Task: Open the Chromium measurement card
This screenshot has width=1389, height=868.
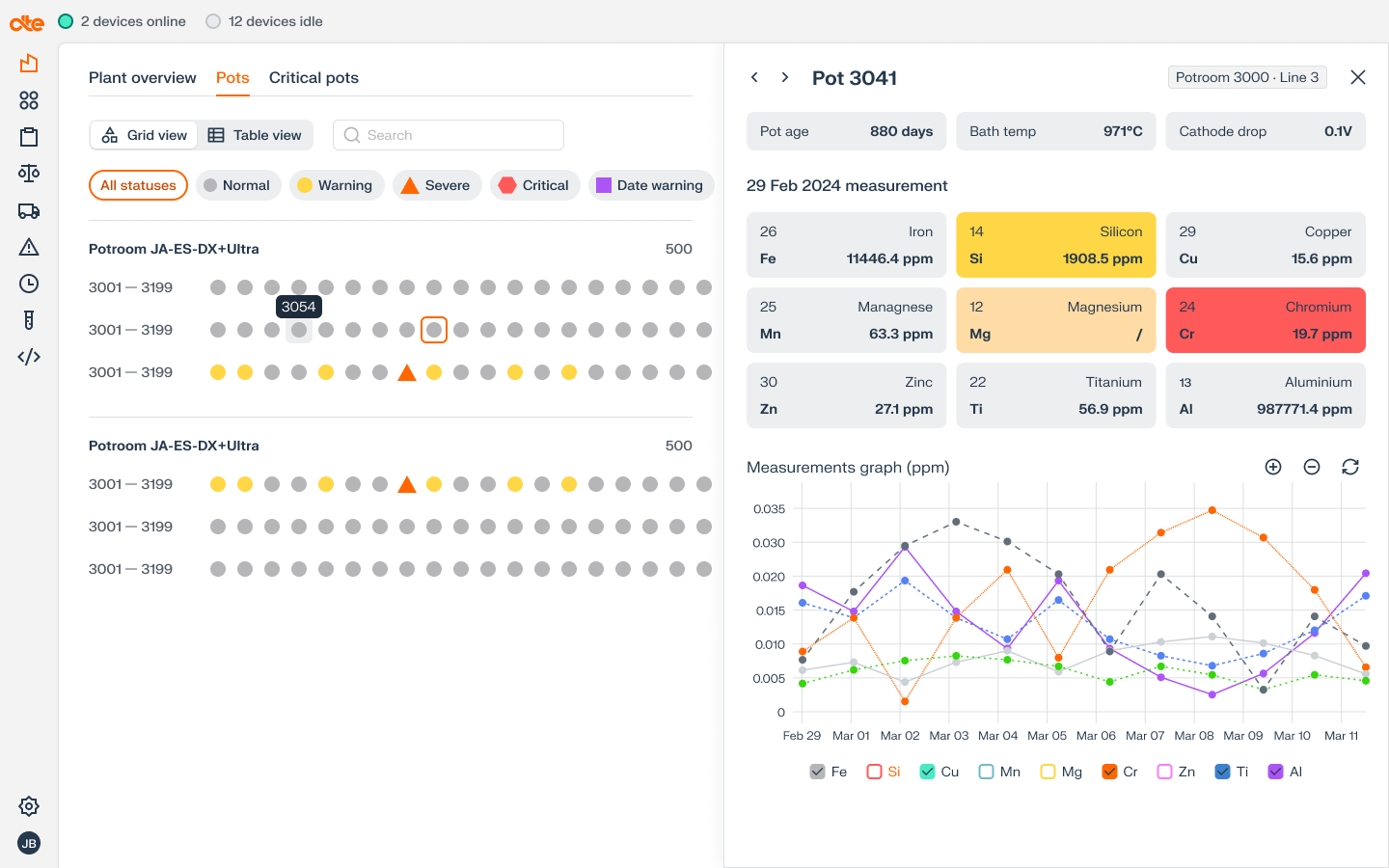Action: [x=1266, y=320]
